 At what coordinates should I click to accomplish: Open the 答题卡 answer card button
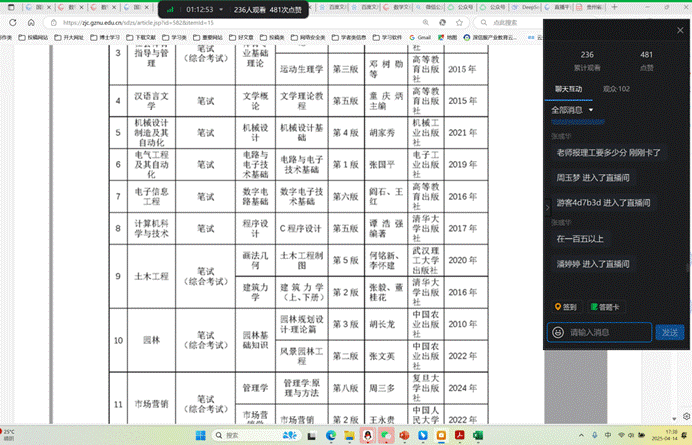[x=605, y=307]
